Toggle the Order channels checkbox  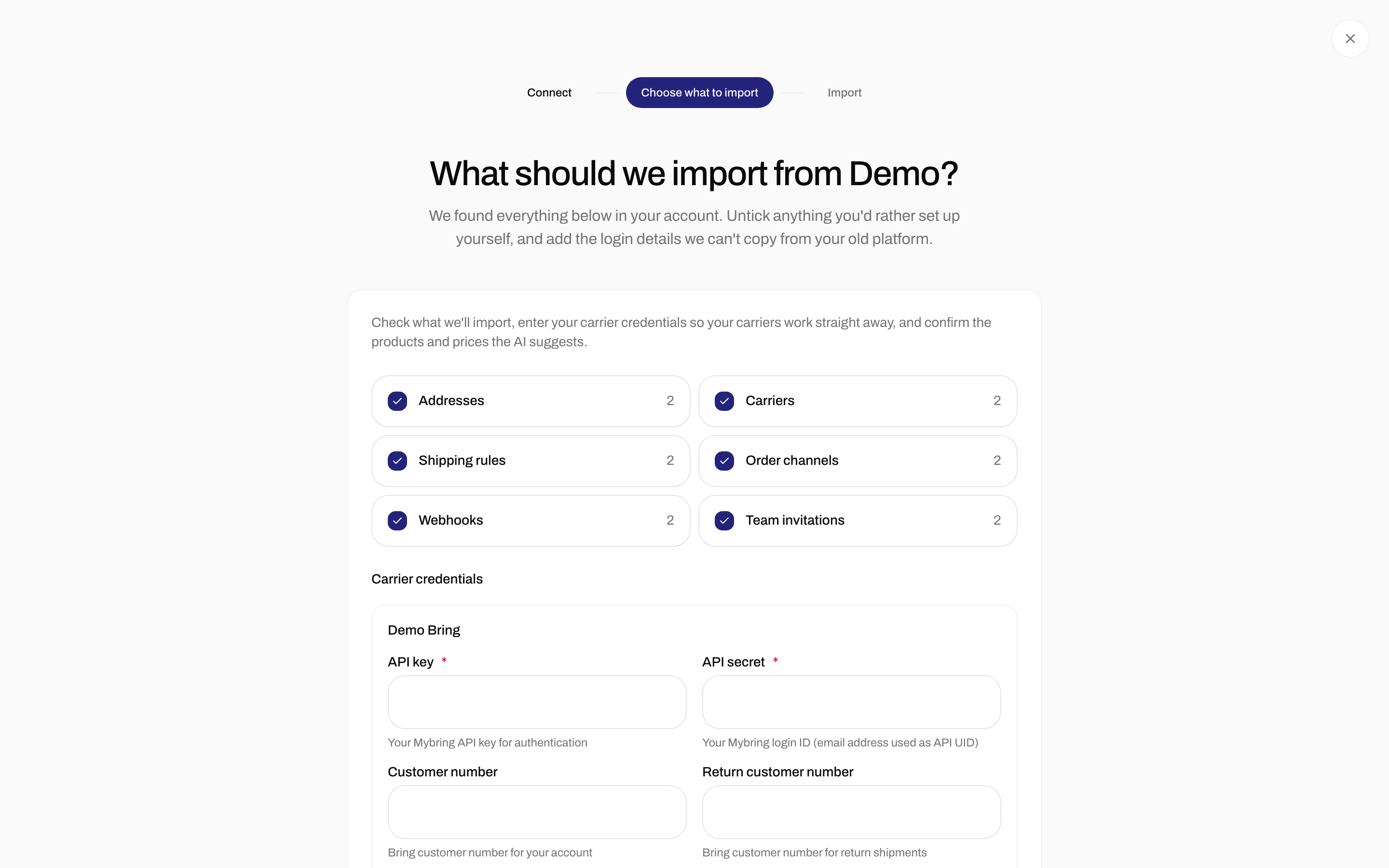724,461
